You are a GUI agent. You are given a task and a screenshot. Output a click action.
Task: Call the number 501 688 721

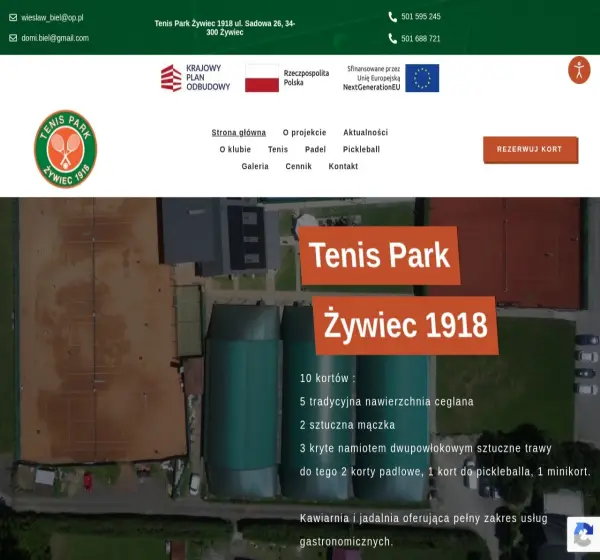[421, 39]
